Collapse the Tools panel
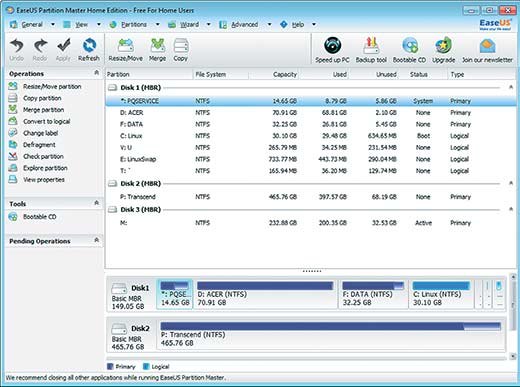 point(97,203)
